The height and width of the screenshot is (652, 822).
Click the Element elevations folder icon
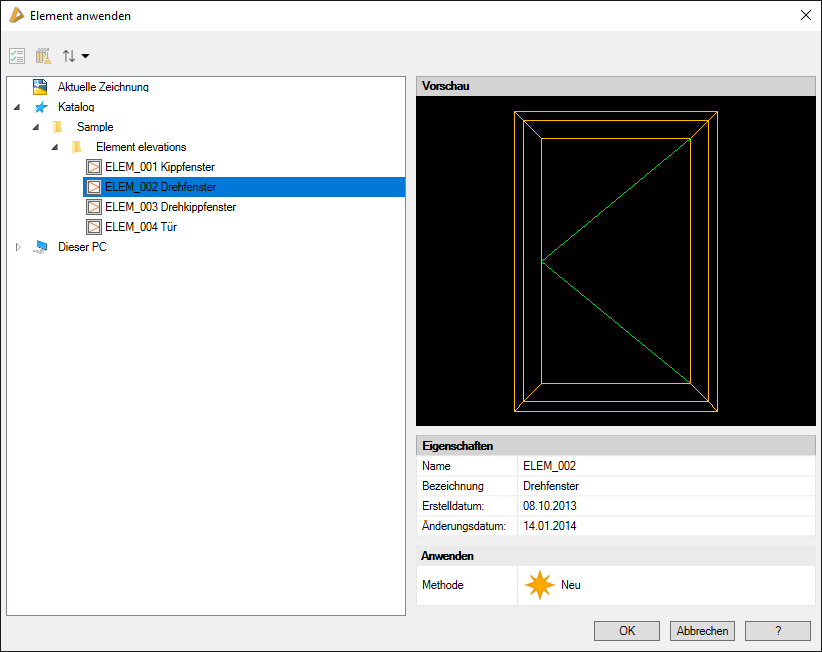(x=78, y=147)
